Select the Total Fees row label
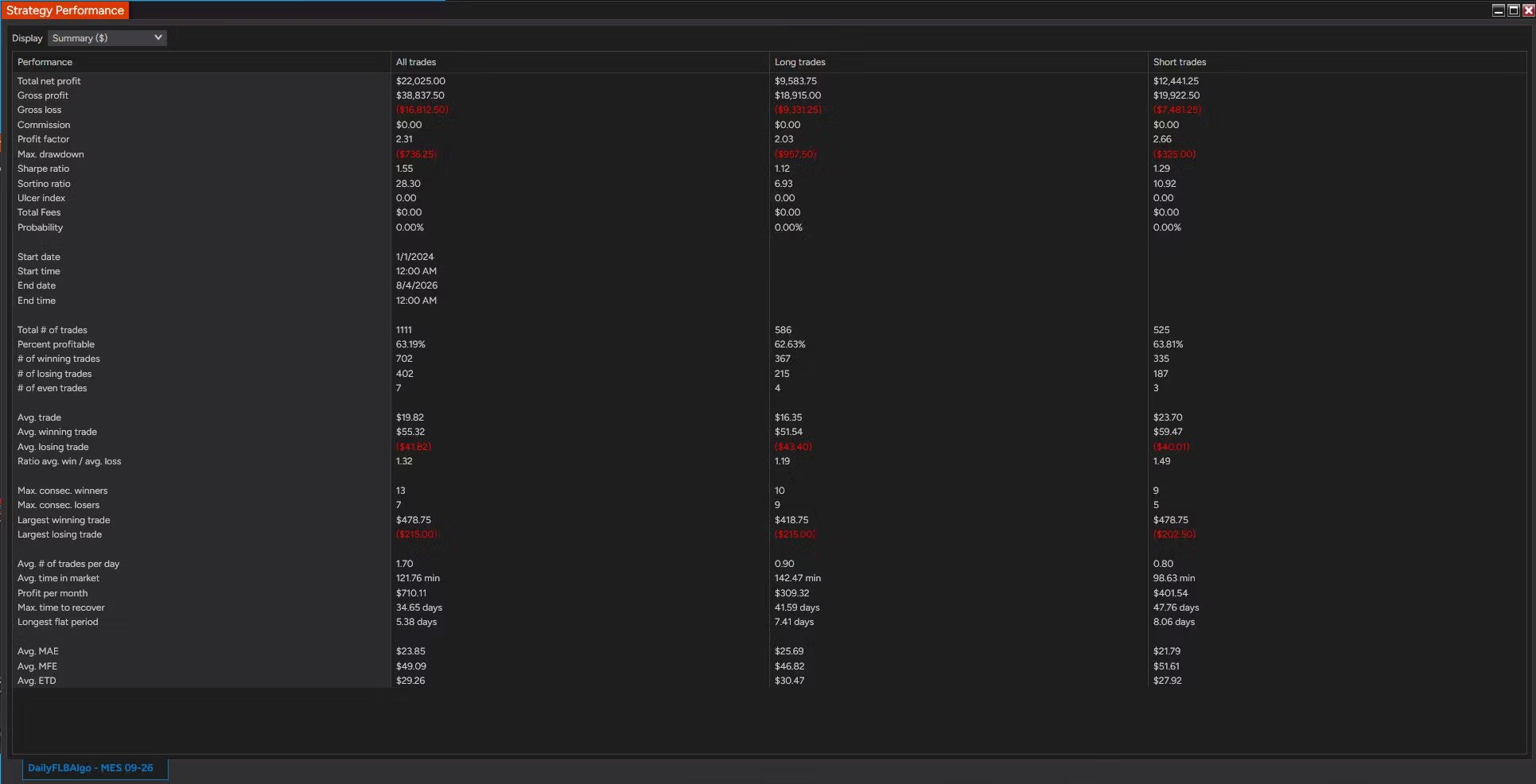The image size is (1536, 784). click(39, 212)
